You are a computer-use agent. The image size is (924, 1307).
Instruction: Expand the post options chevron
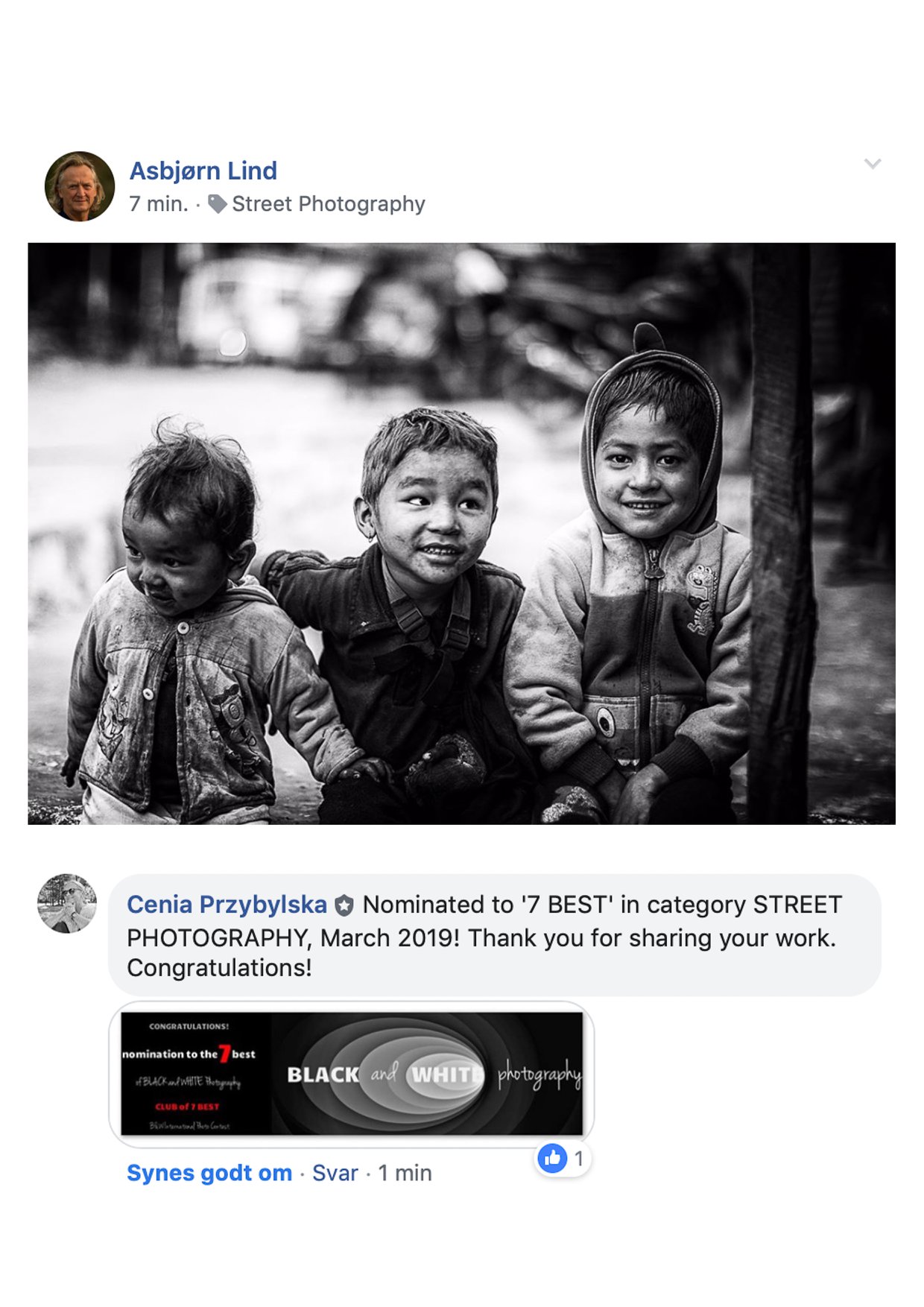[873, 163]
